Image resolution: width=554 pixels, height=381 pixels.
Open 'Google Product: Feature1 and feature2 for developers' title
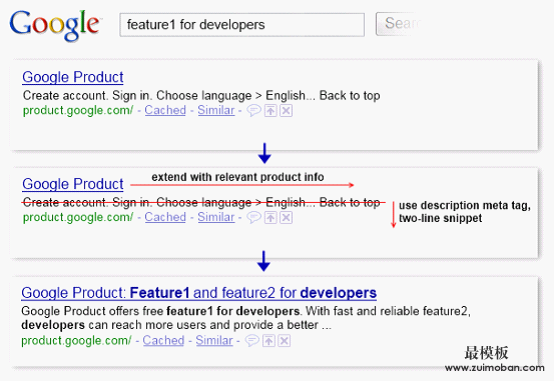(x=199, y=293)
